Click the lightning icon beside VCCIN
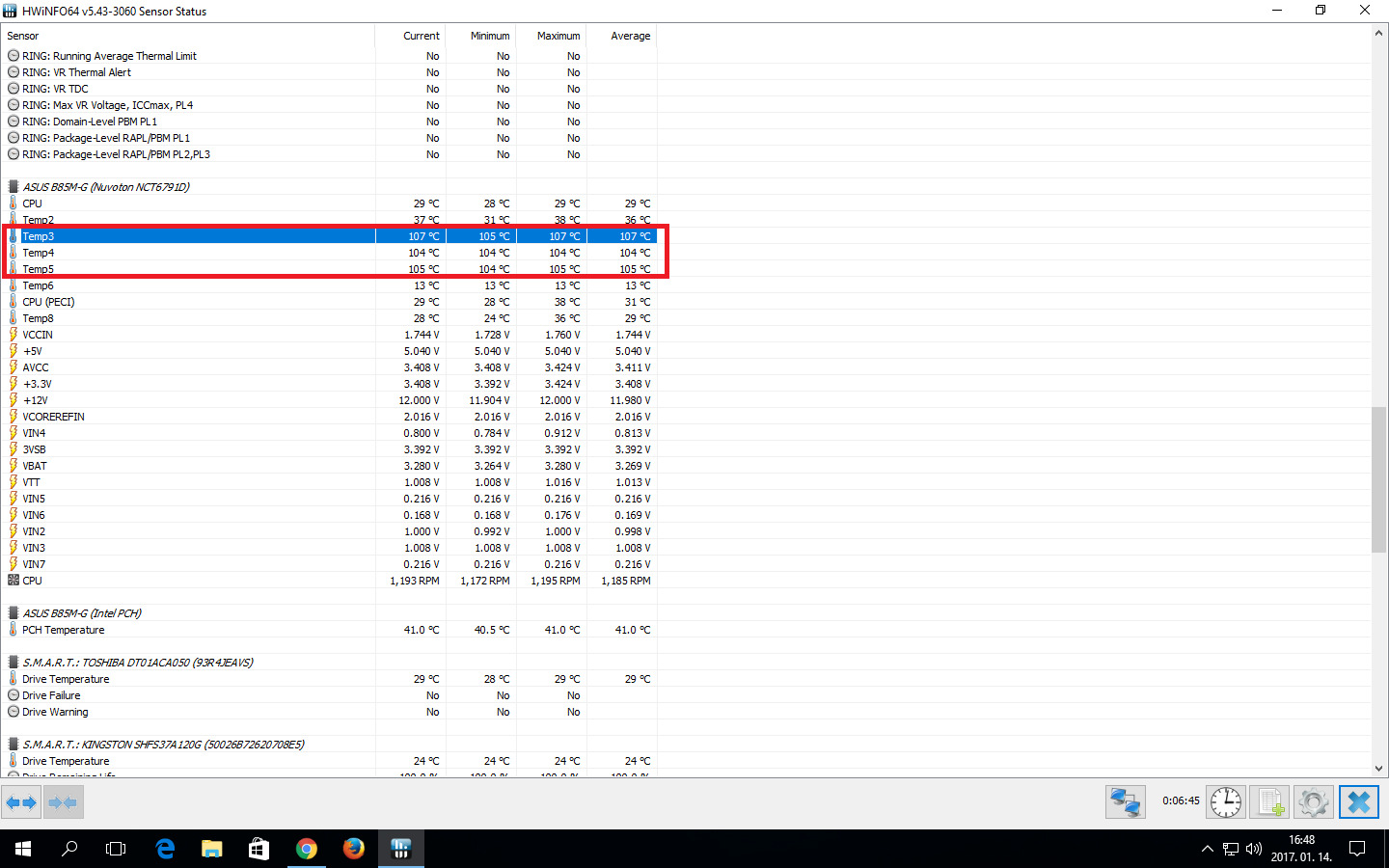This screenshot has height=868, width=1389. point(14,335)
